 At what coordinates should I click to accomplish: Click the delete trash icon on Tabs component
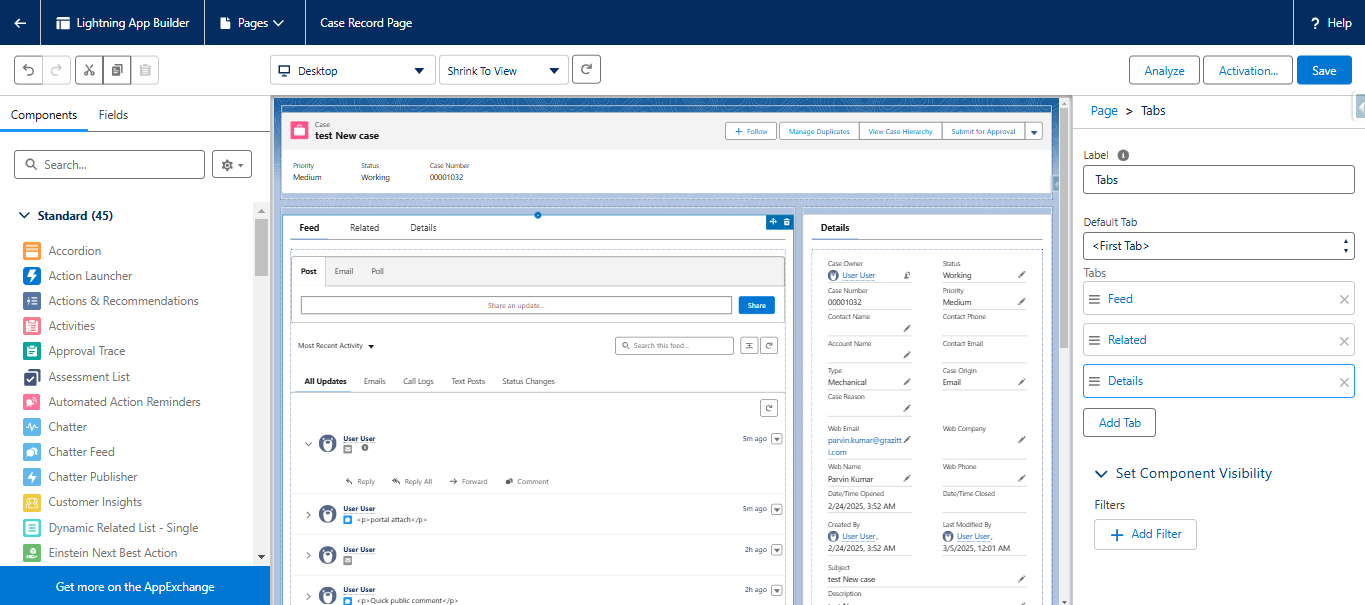click(786, 222)
